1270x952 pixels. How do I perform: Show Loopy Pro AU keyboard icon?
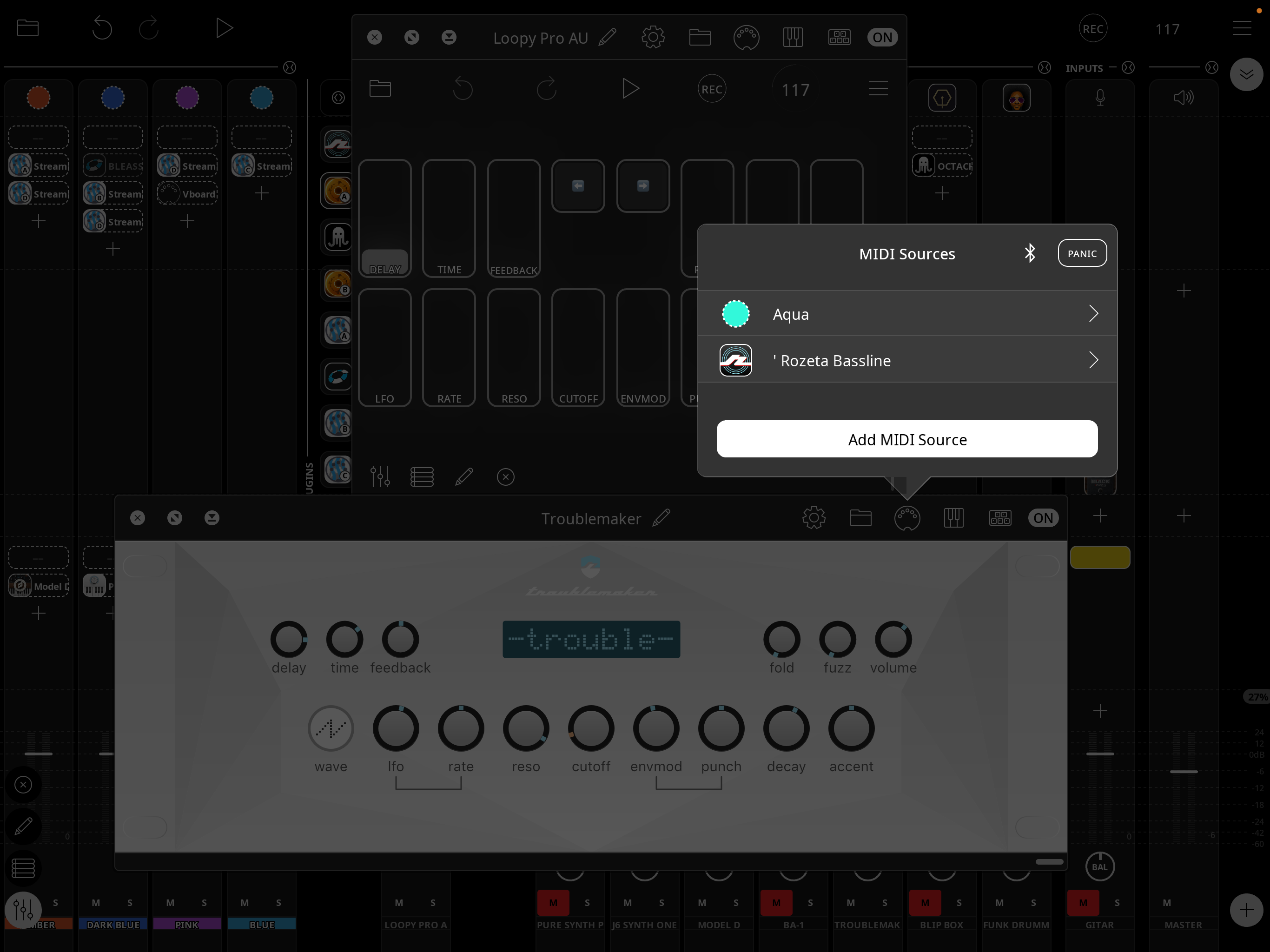coord(792,37)
